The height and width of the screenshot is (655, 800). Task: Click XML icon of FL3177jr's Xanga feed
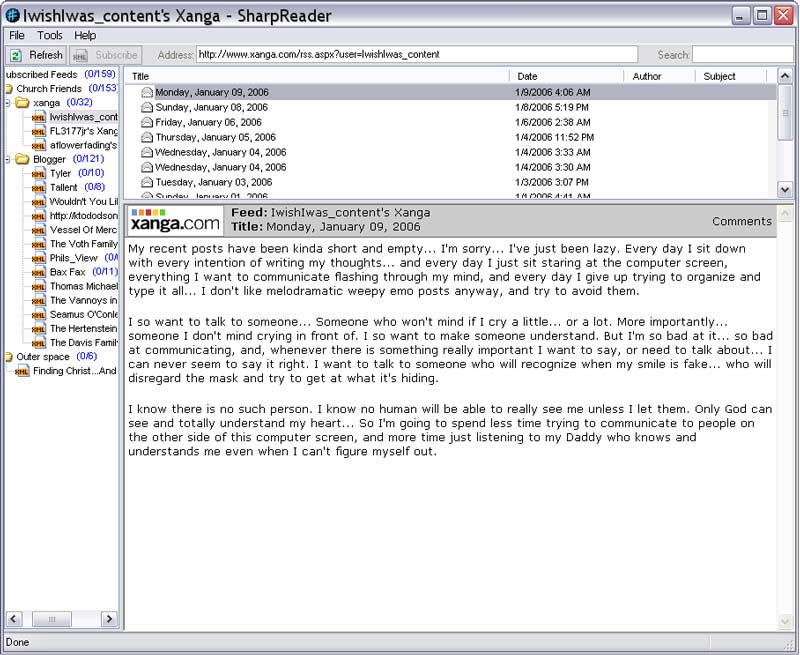(x=38, y=132)
